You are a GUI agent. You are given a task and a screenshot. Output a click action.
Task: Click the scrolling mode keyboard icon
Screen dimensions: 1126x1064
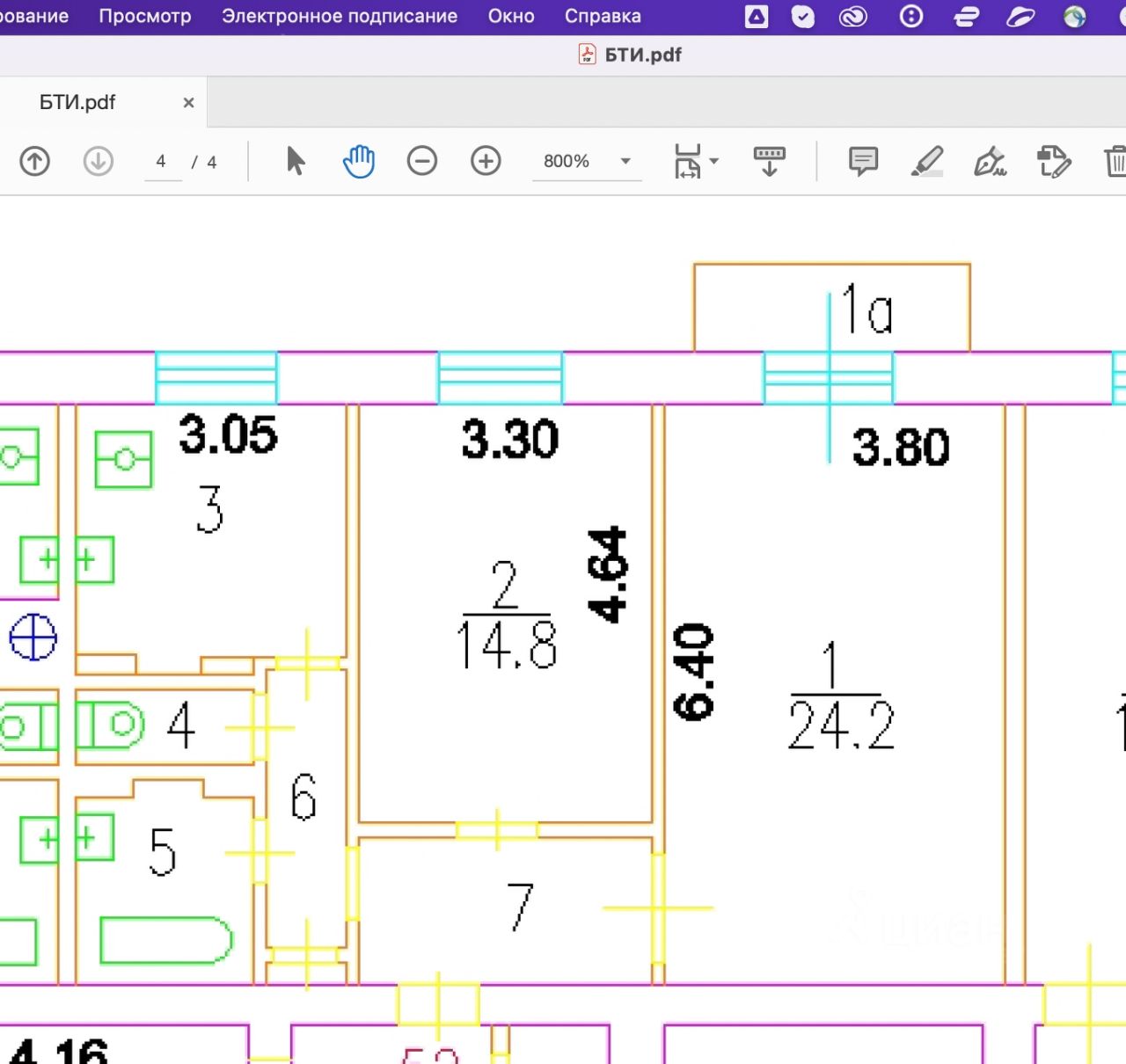(769, 162)
